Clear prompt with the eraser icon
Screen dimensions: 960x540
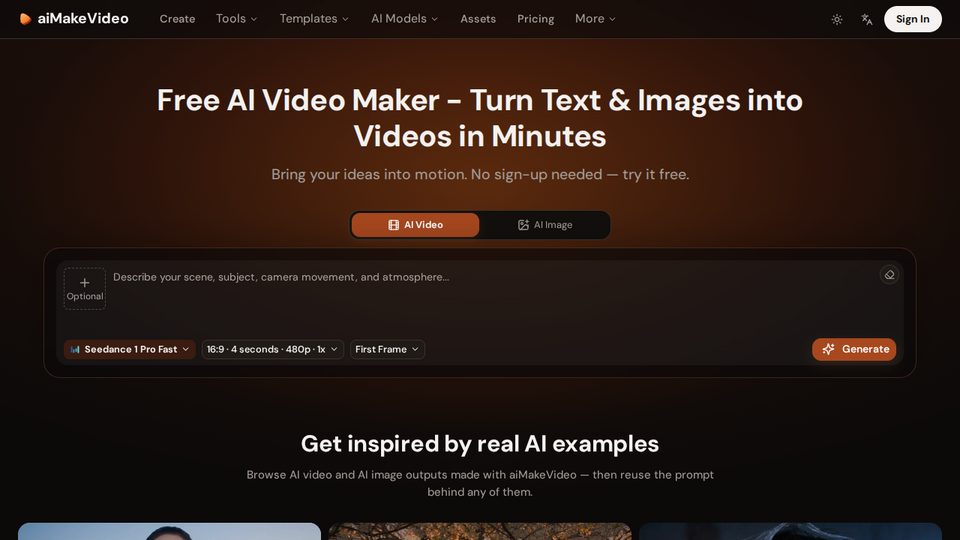(890, 276)
